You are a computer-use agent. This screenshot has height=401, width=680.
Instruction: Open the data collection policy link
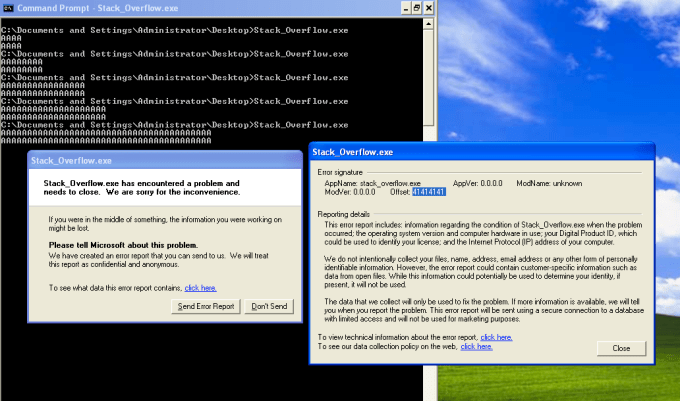(x=476, y=346)
